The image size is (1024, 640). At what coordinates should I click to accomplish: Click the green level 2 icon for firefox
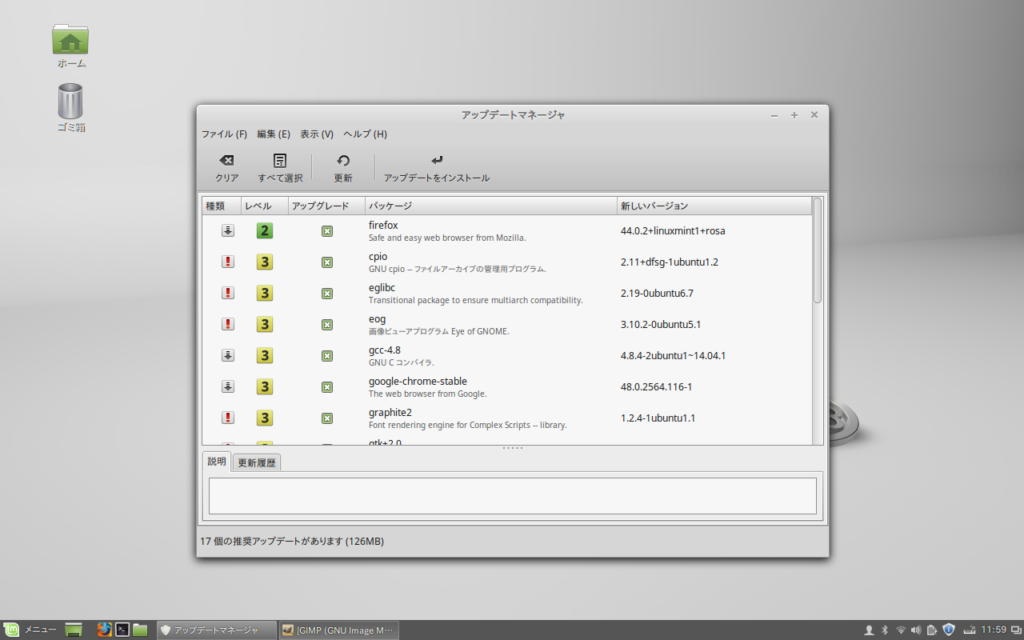264,230
